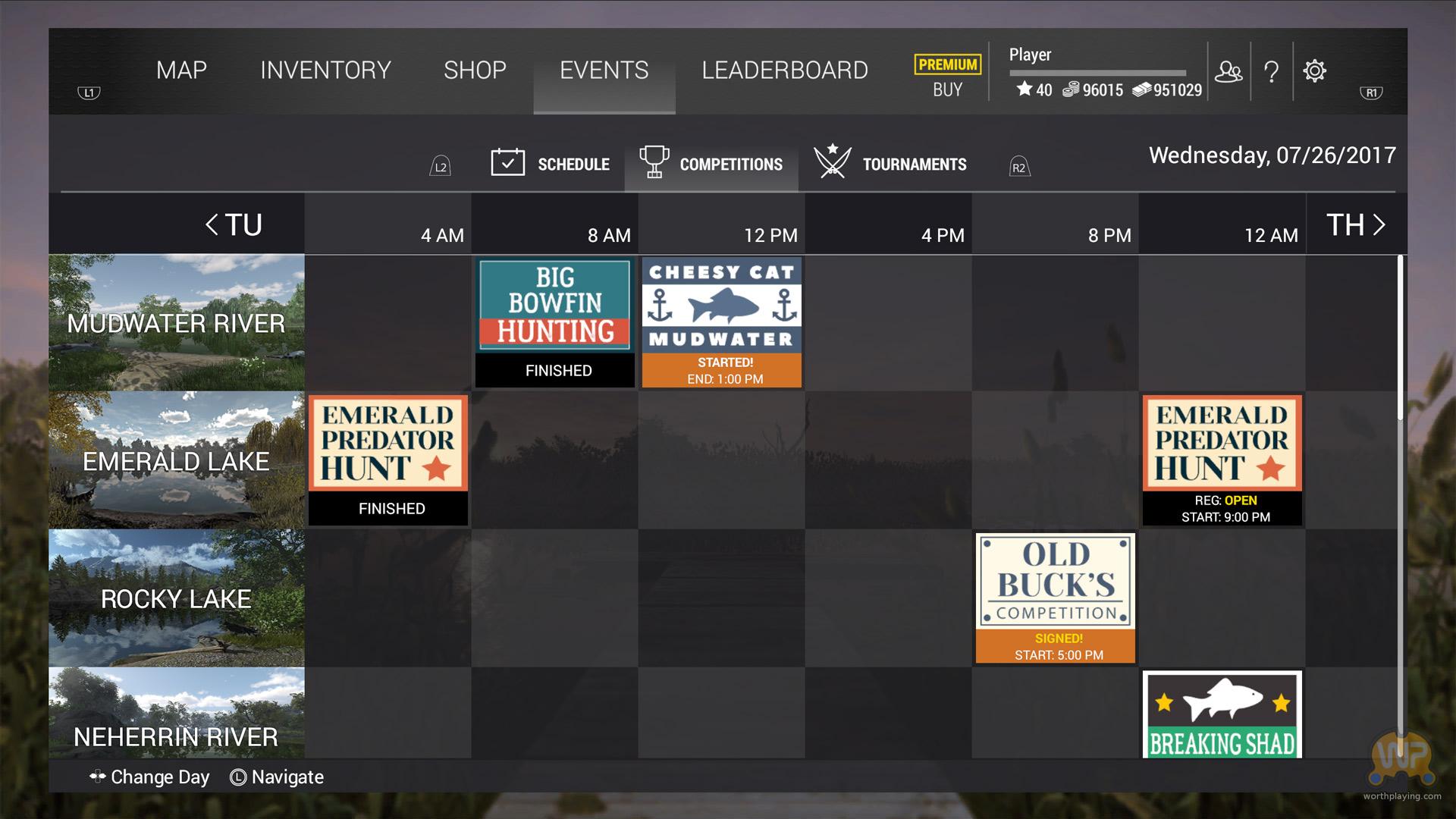Open the friends list icon
1456x819 pixels.
point(1228,72)
